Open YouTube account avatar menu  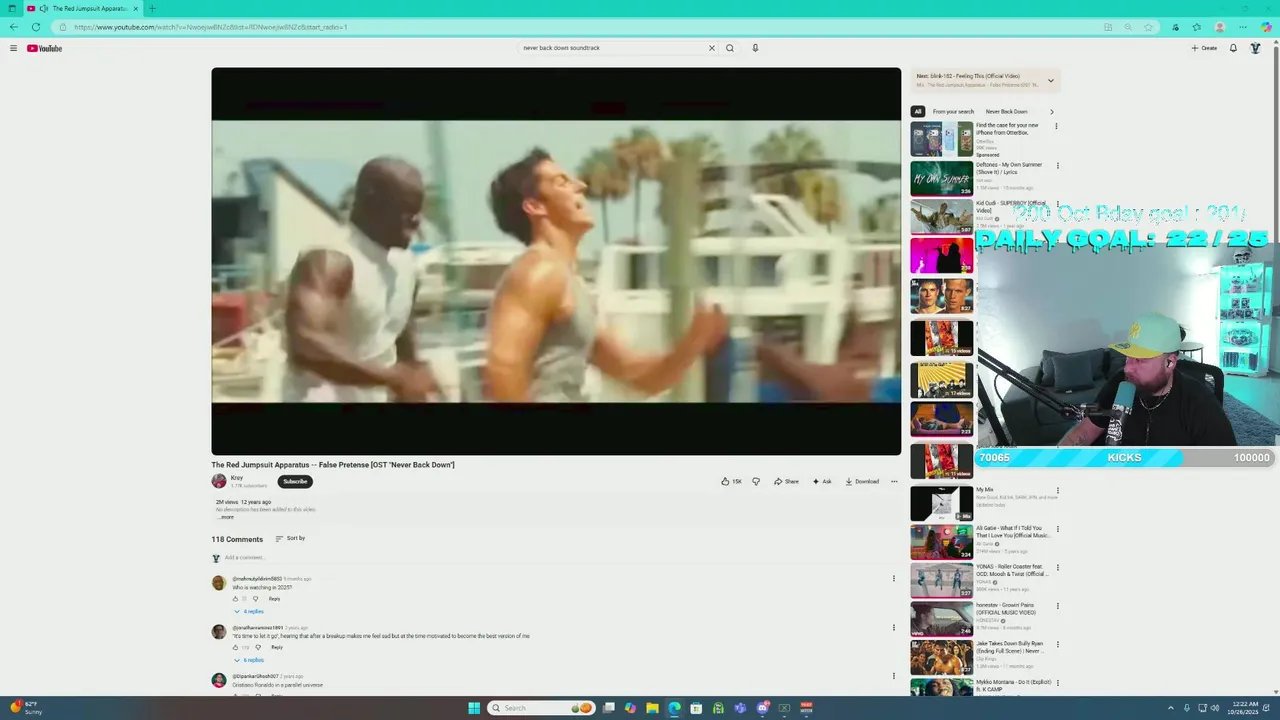(1255, 48)
